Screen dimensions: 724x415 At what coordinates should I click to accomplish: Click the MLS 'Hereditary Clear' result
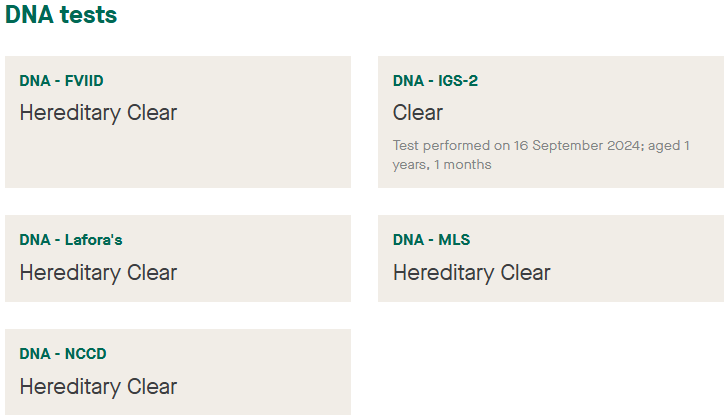click(471, 272)
